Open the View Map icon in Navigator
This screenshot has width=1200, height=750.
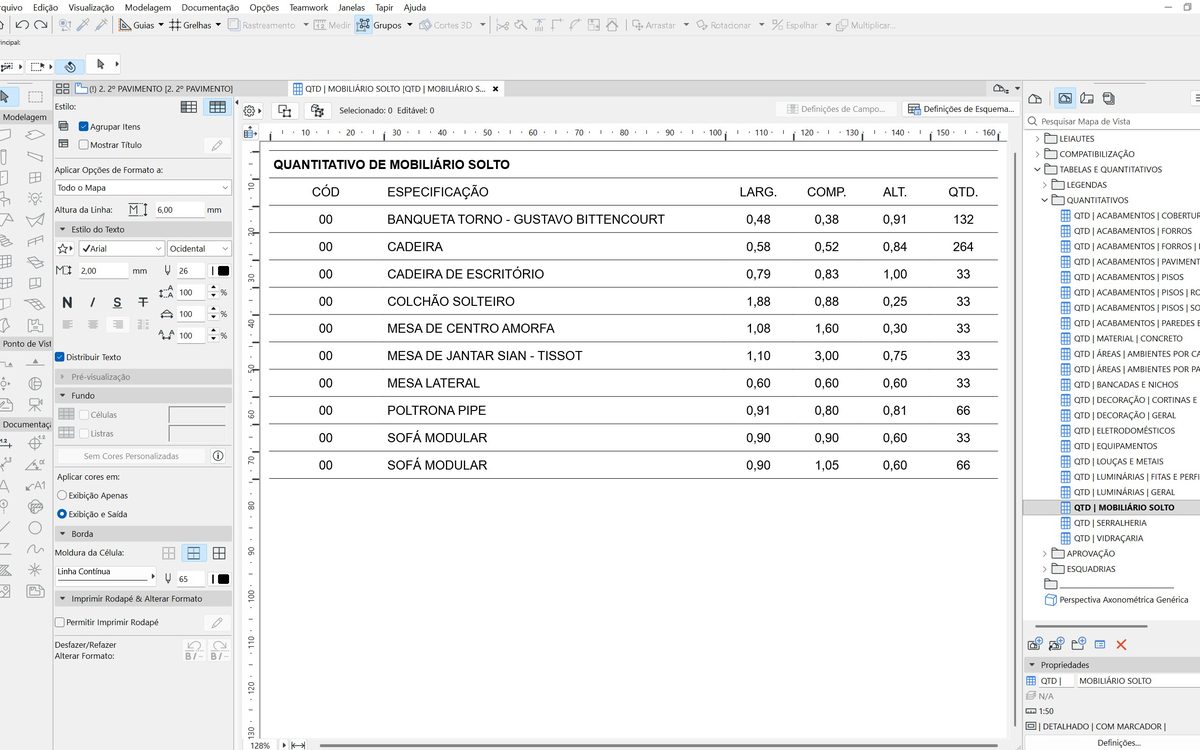tap(1064, 98)
